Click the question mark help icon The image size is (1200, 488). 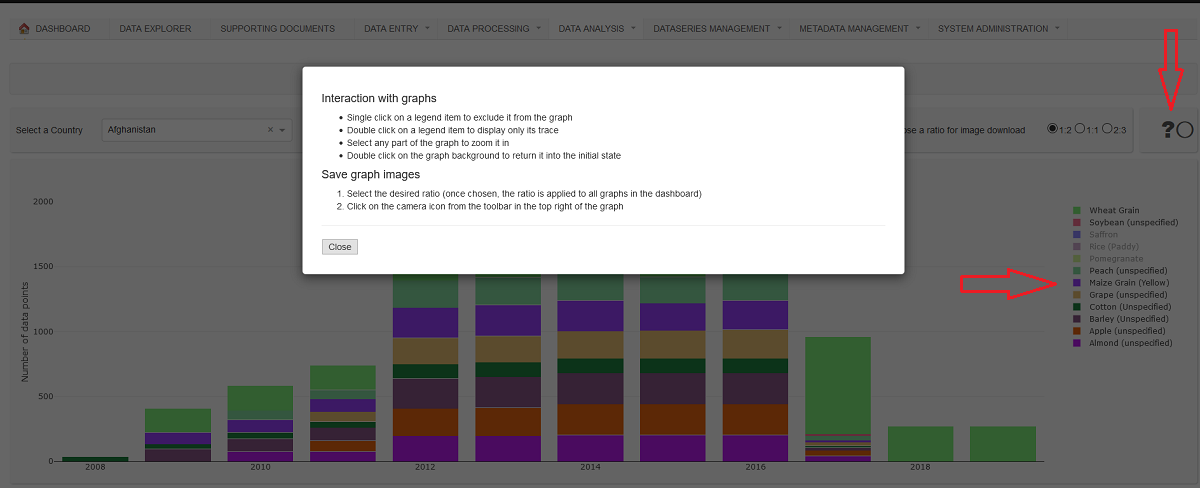1167,129
